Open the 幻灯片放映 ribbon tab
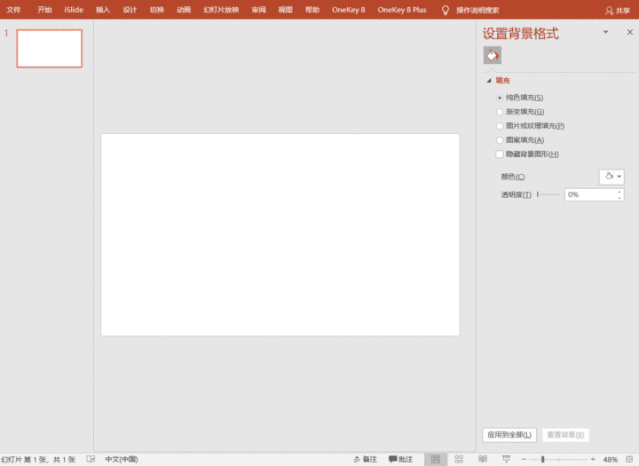 click(x=221, y=10)
